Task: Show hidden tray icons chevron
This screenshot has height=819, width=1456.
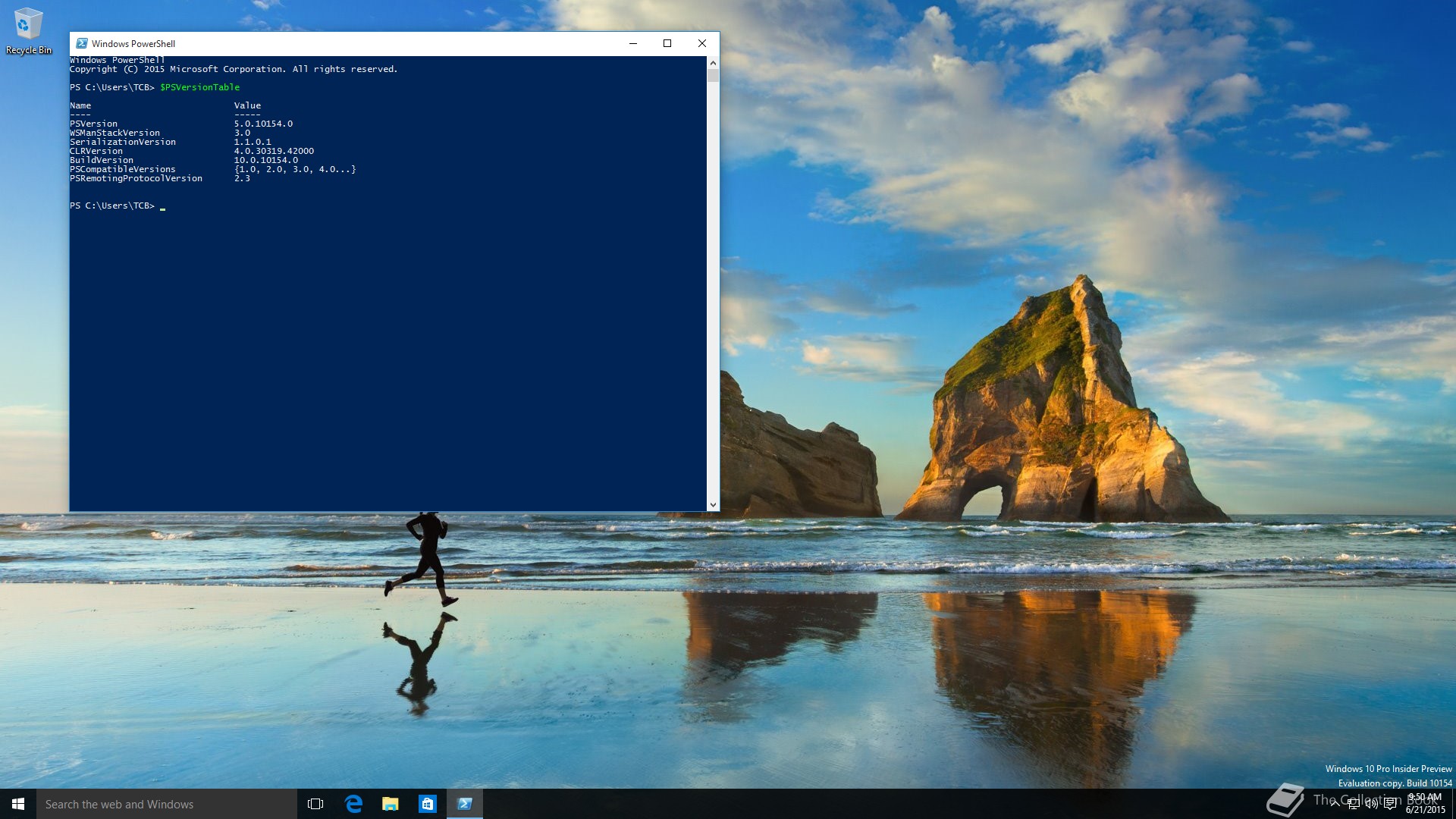Action: [x=1335, y=804]
